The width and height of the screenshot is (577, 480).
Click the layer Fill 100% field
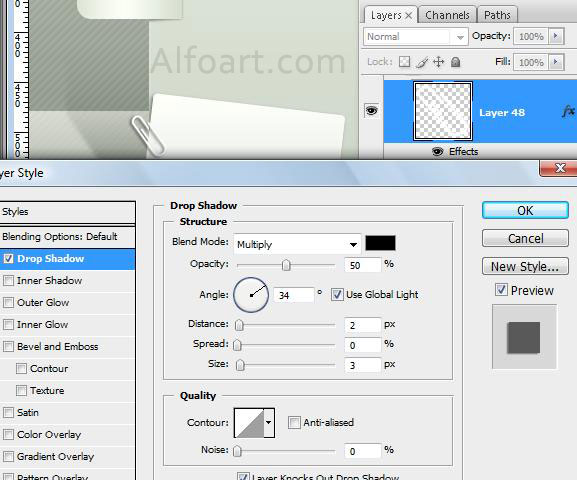click(531, 62)
